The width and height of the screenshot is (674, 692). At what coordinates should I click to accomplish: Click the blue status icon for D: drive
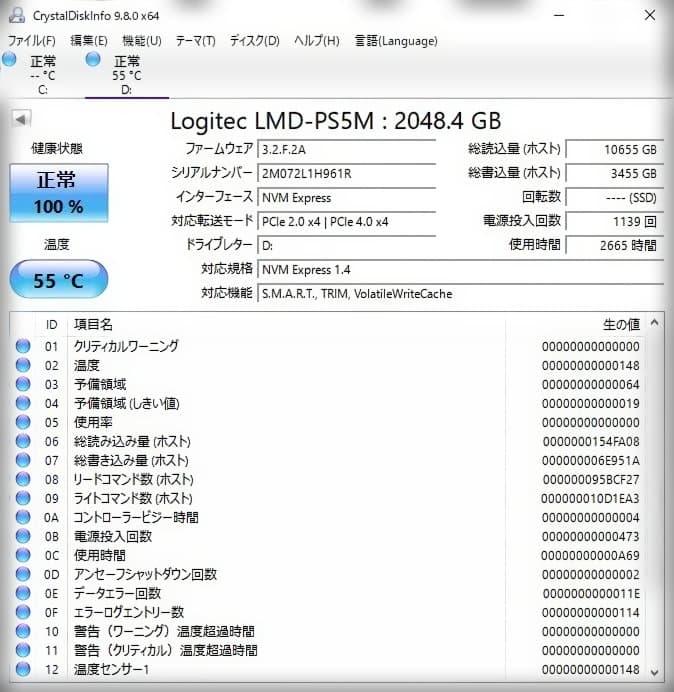93,60
